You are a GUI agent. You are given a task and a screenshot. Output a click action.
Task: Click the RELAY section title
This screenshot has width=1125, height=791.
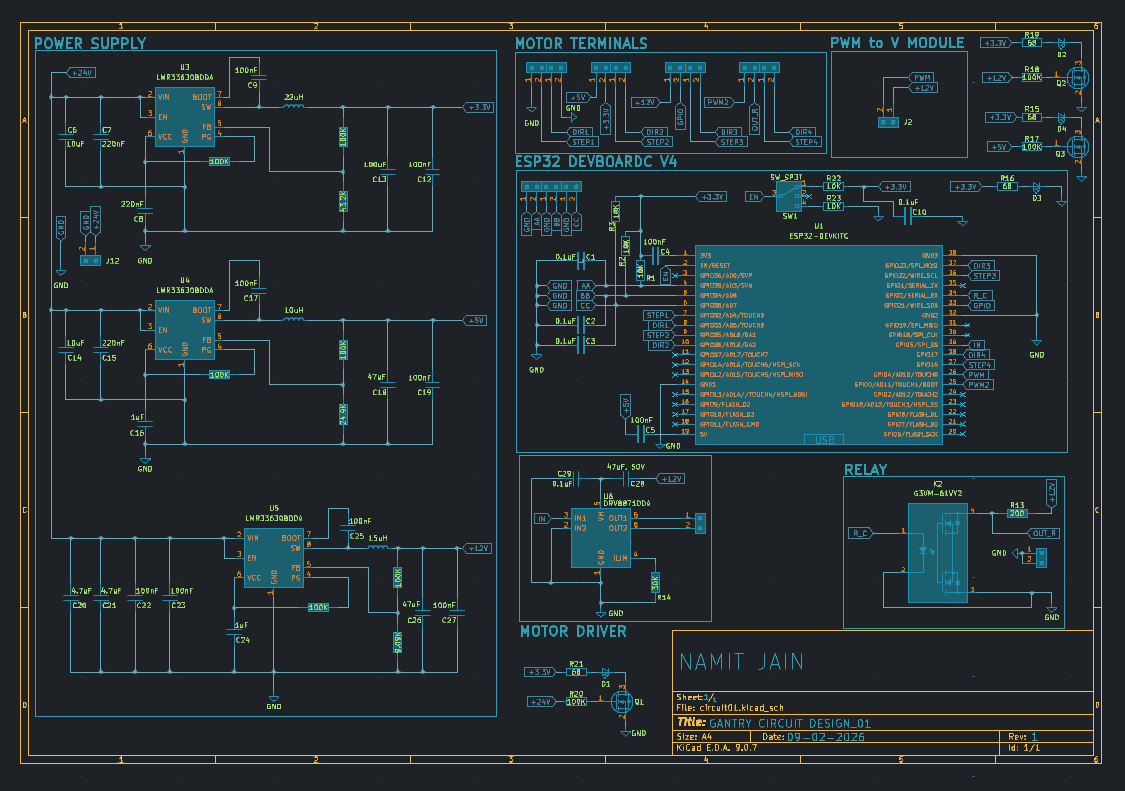[865, 469]
